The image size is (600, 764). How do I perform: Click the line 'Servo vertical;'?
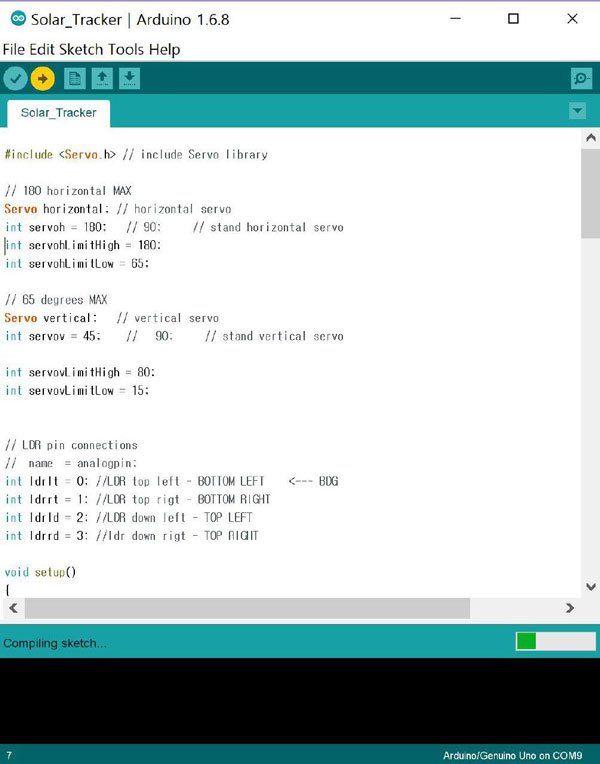[x=51, y=318]
